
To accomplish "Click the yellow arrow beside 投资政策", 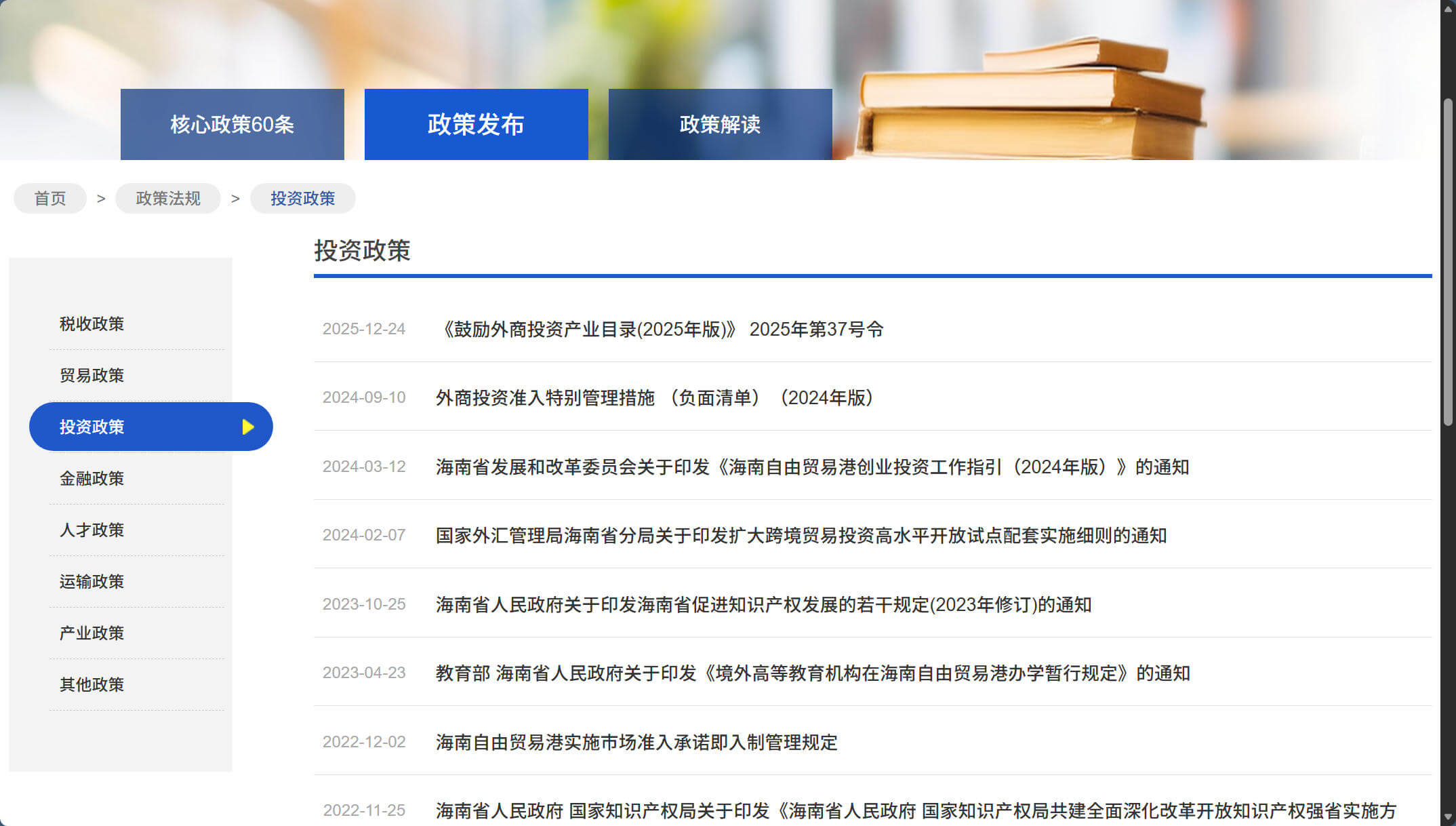I will point(248,427).
